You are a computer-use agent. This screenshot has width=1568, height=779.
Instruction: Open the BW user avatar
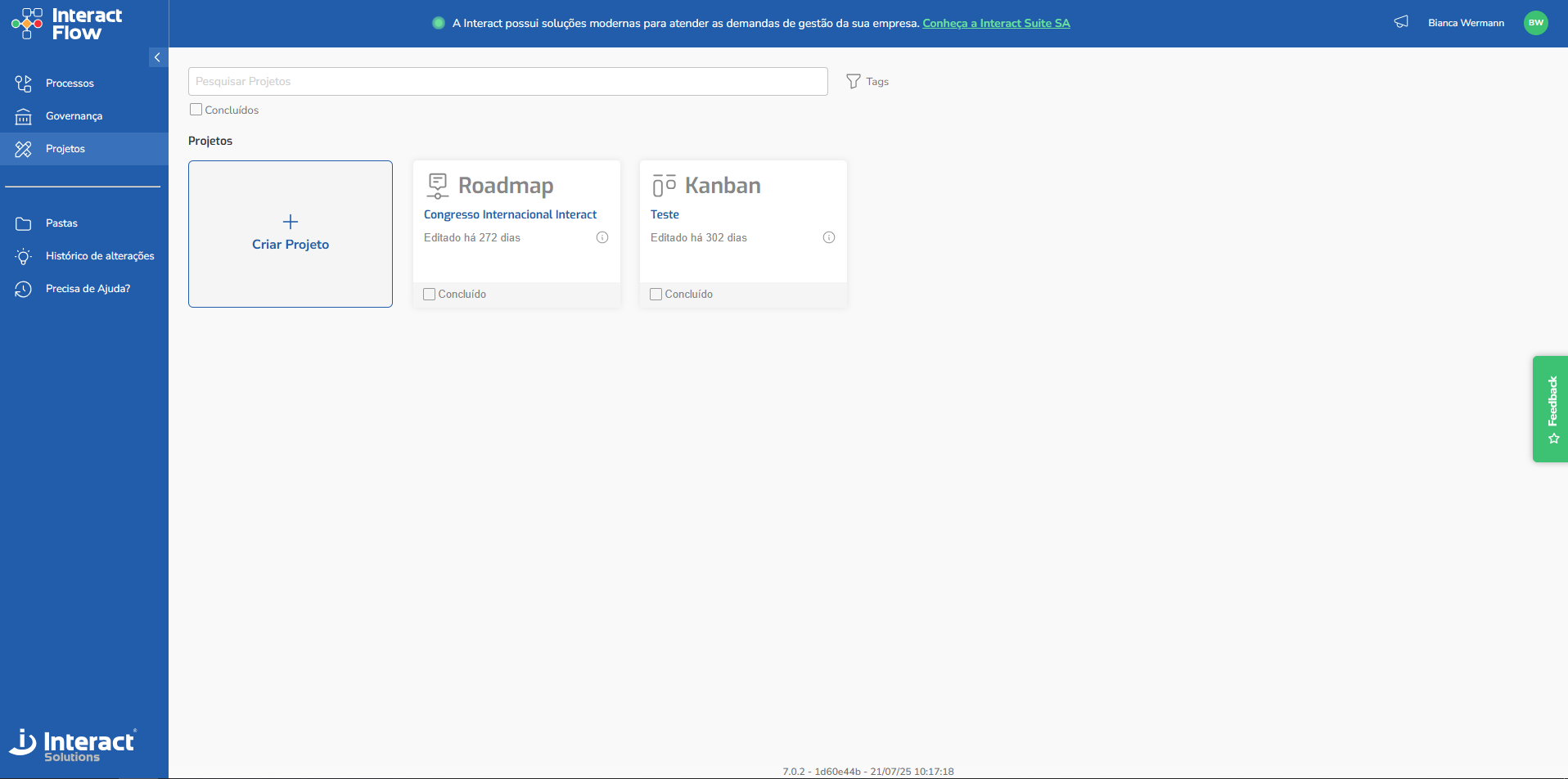[x=1536, y=23]
